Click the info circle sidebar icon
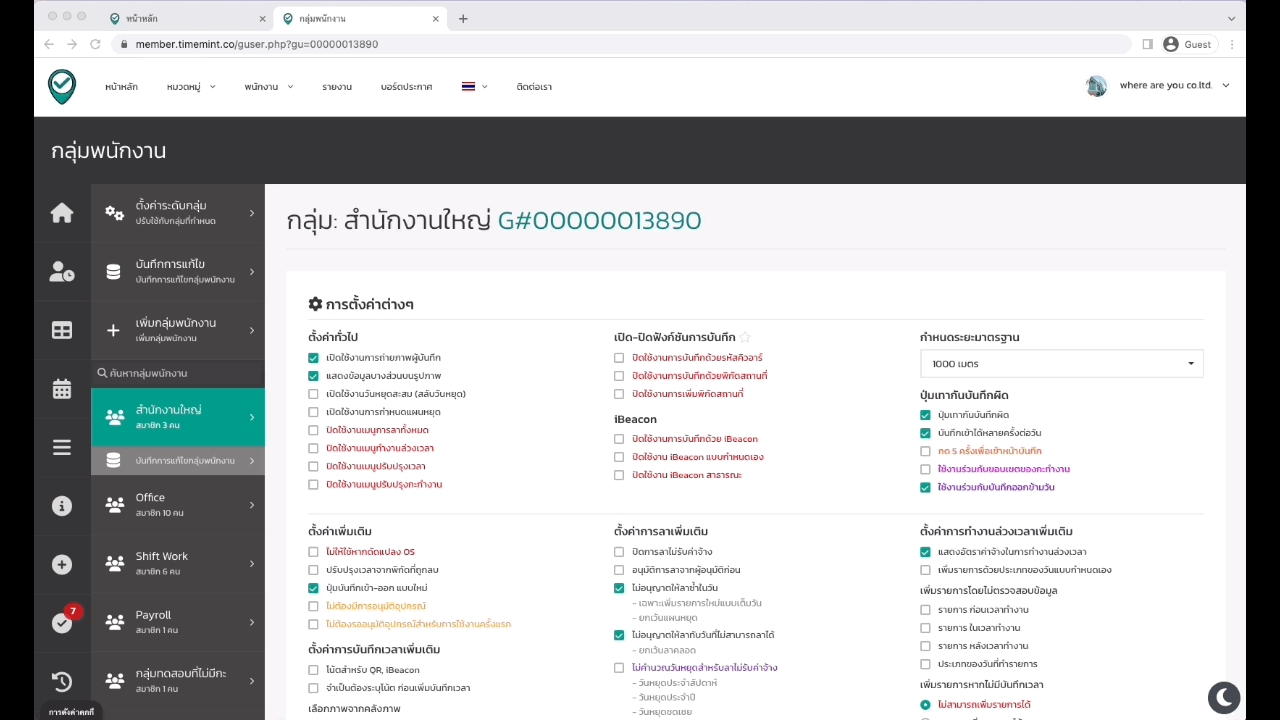The height and width of the screenshot is (720, 1280). pos(62,506)
